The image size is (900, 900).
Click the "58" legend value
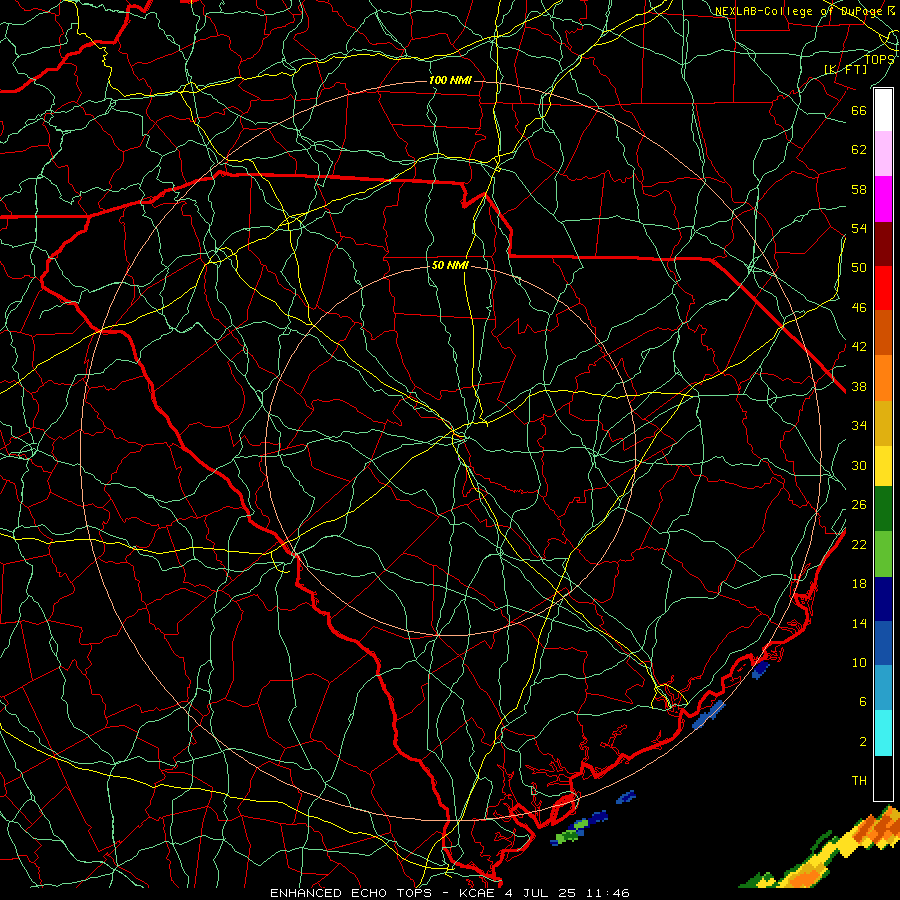click(x=859, y=189)
